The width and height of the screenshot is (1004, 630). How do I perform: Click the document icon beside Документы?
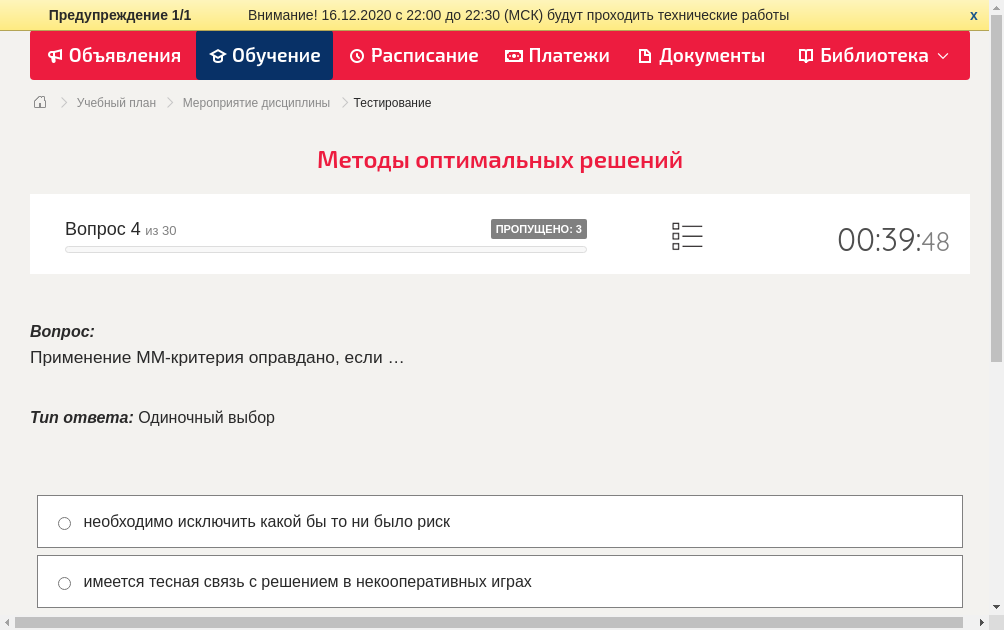[643, 56]
